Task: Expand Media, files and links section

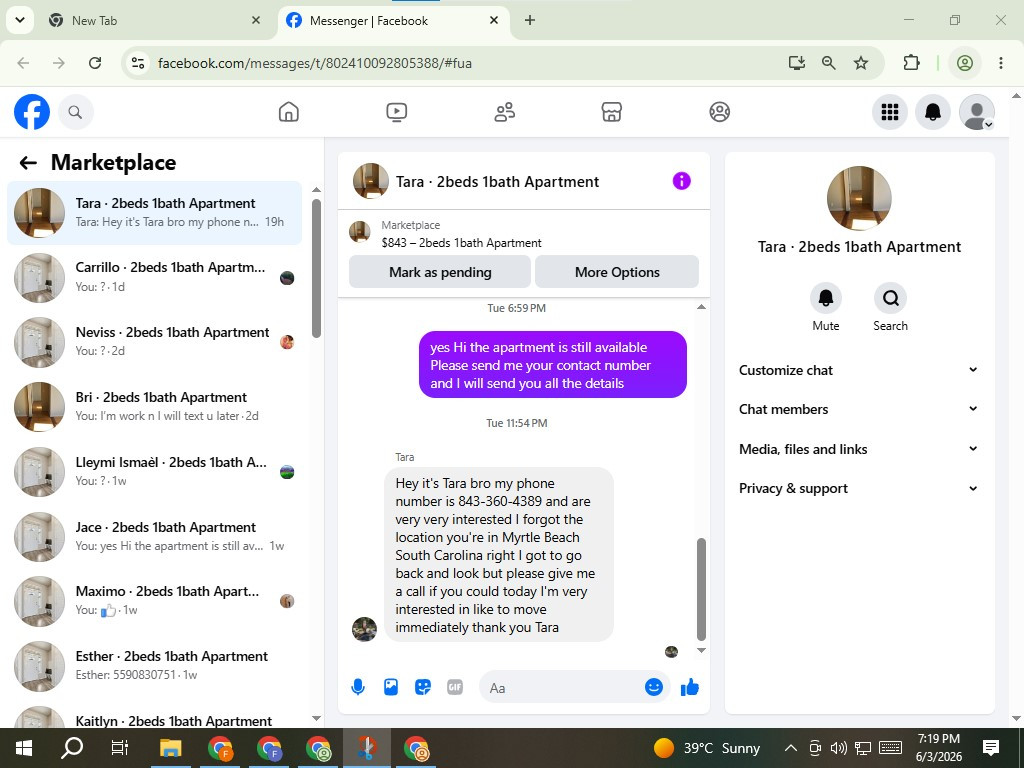Action: (x=859, y=449)
